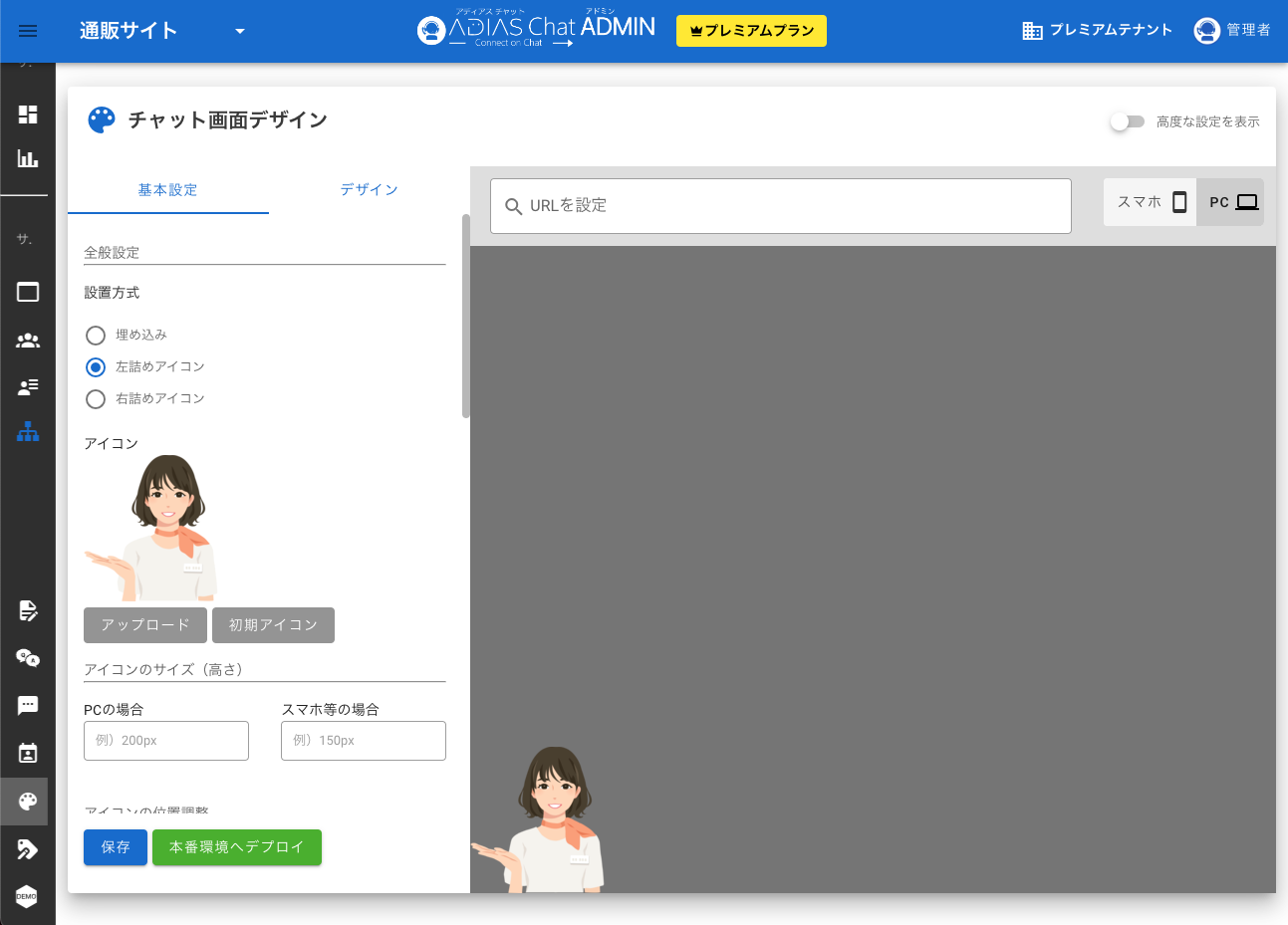The image size is (1288, 925).
Task: Expand the 通販サイト site dropdown
Action: (239, 31)
